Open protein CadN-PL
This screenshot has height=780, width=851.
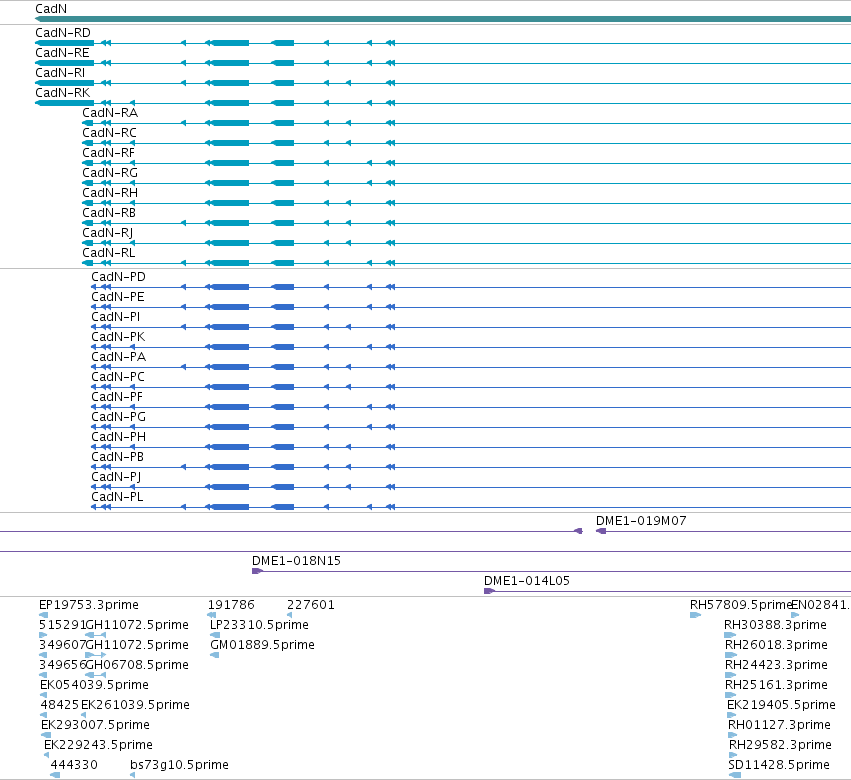point(117,498)
